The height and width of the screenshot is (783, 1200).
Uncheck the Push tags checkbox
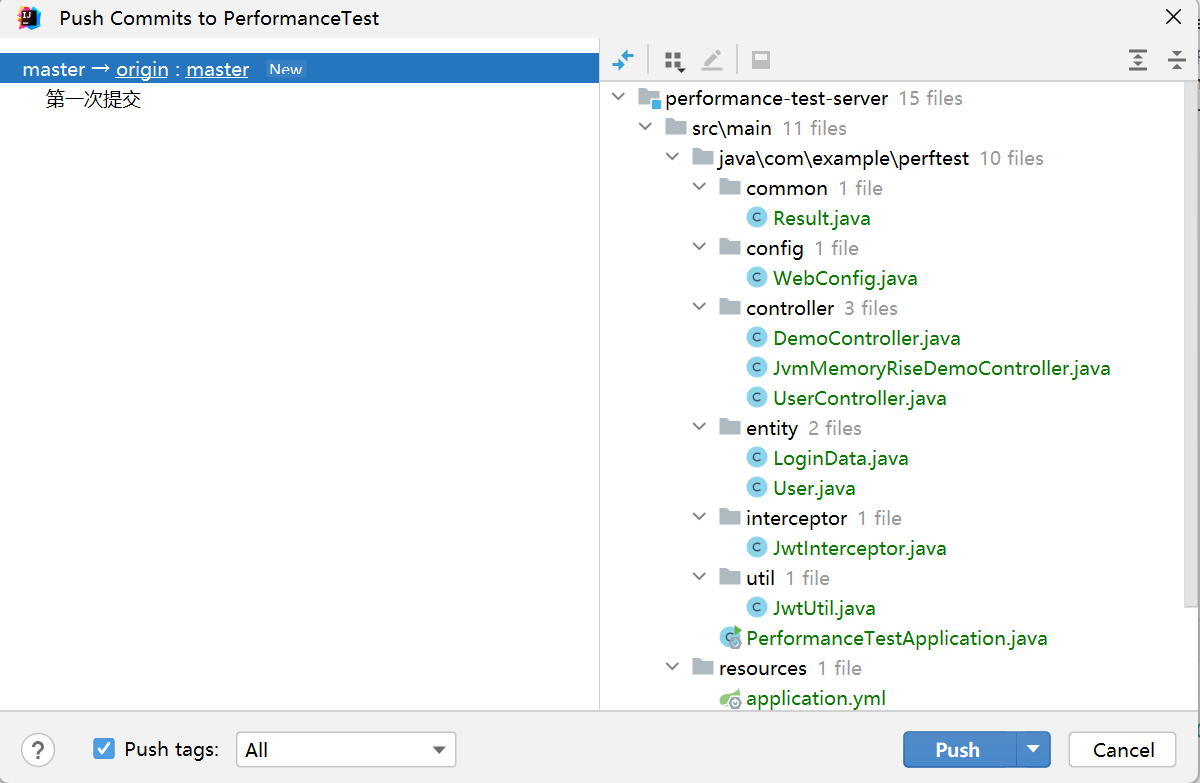point(104,748)
